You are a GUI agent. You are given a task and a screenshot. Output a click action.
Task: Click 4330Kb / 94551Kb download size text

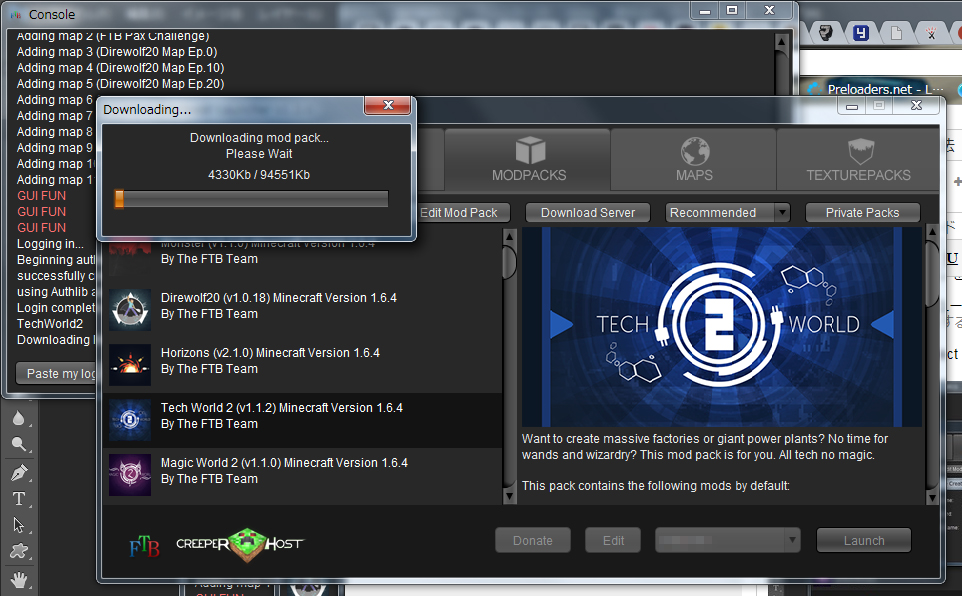tap(259, 175)
